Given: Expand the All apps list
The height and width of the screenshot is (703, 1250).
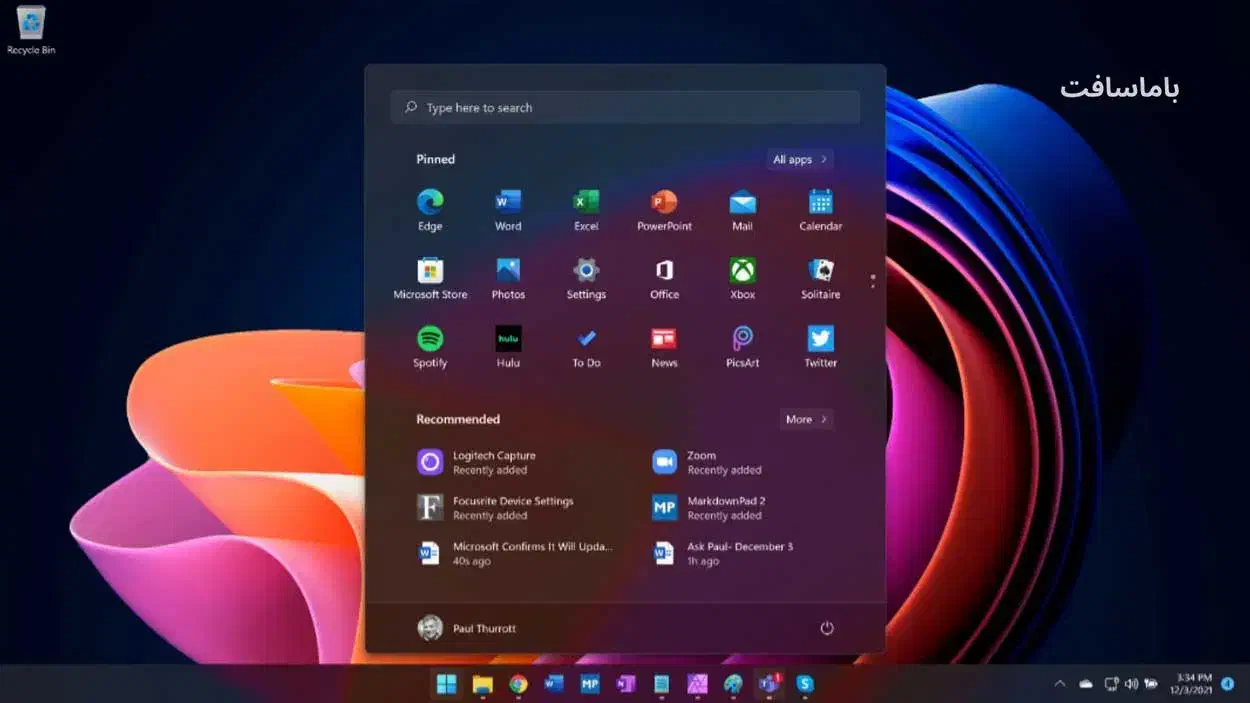Looking at the screenshot, I should pyautogui.click(x=800, y=160).
